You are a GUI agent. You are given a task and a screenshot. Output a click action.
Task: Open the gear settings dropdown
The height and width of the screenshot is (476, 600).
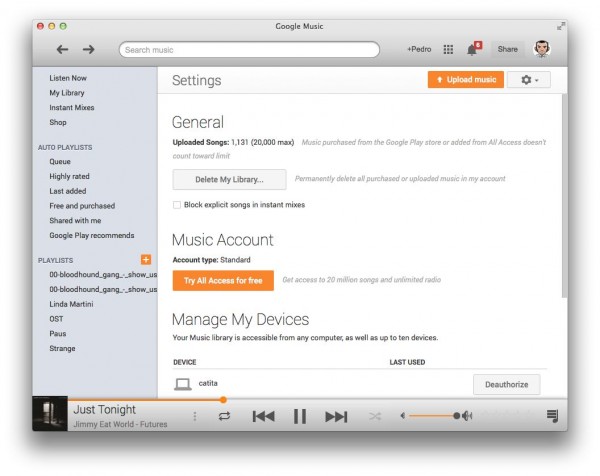click(x=529, y=80)
